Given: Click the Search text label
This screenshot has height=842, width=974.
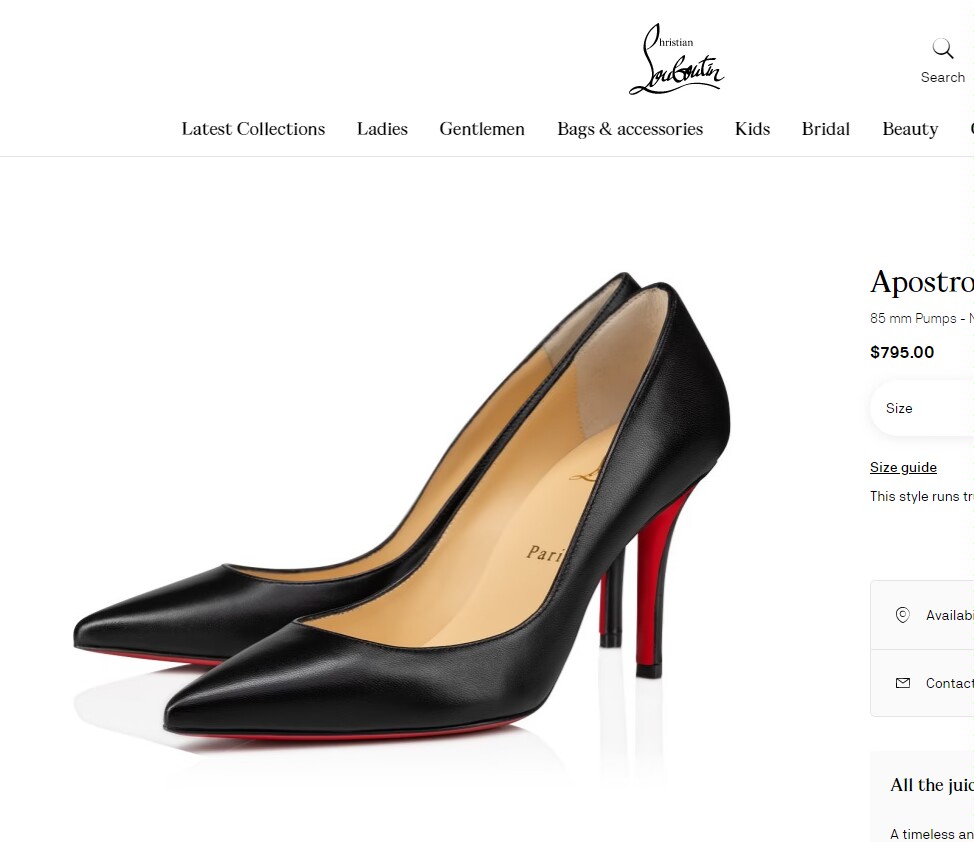Looking at the screenshot, I should pos(943,77).
